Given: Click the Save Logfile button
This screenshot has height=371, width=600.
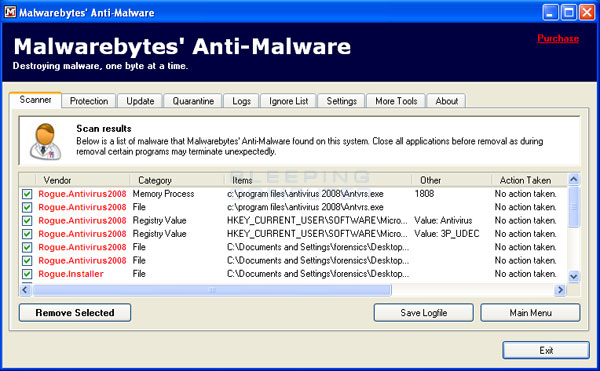Looking at the screenshot, I should [424, 313].
